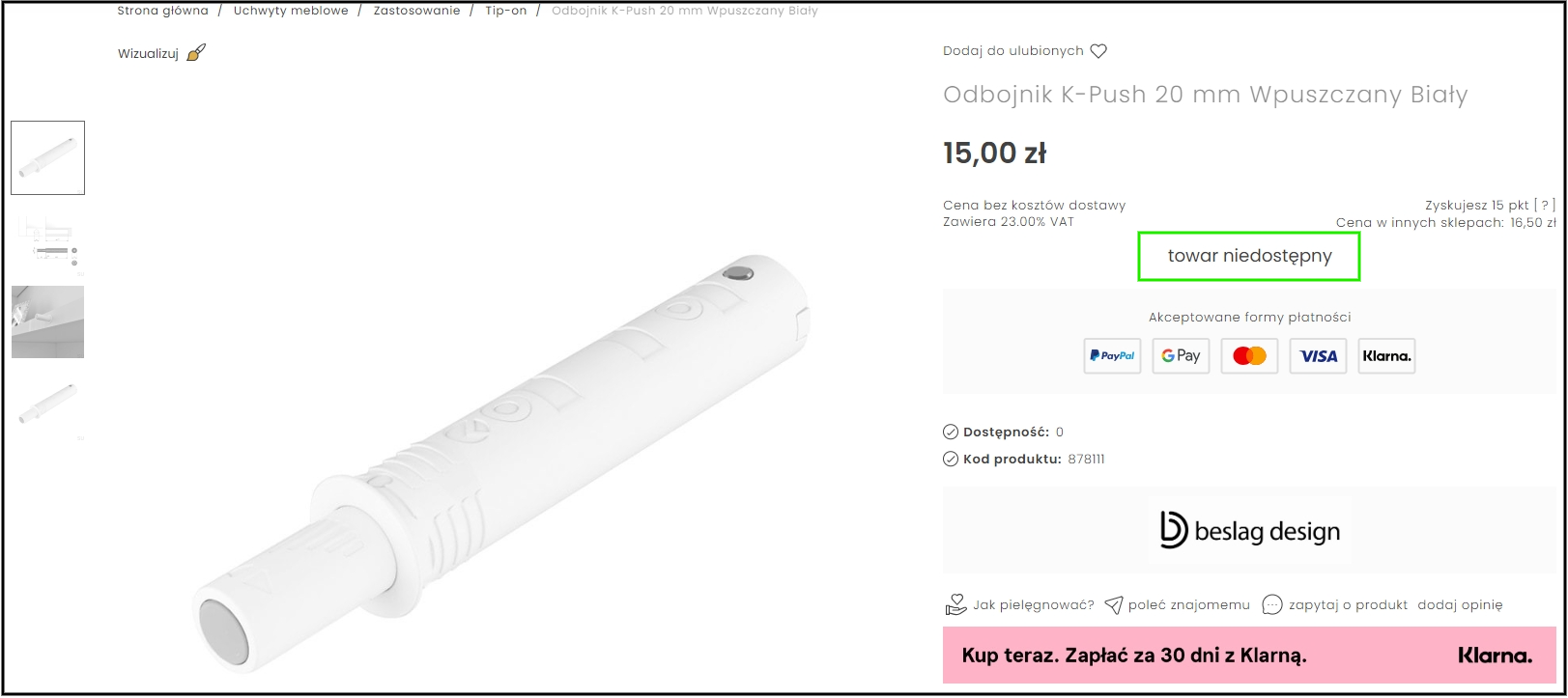This screenshot has width=1568, height=698.
Task: Select the Mastercard payment icon
Action: (1249, 356)
